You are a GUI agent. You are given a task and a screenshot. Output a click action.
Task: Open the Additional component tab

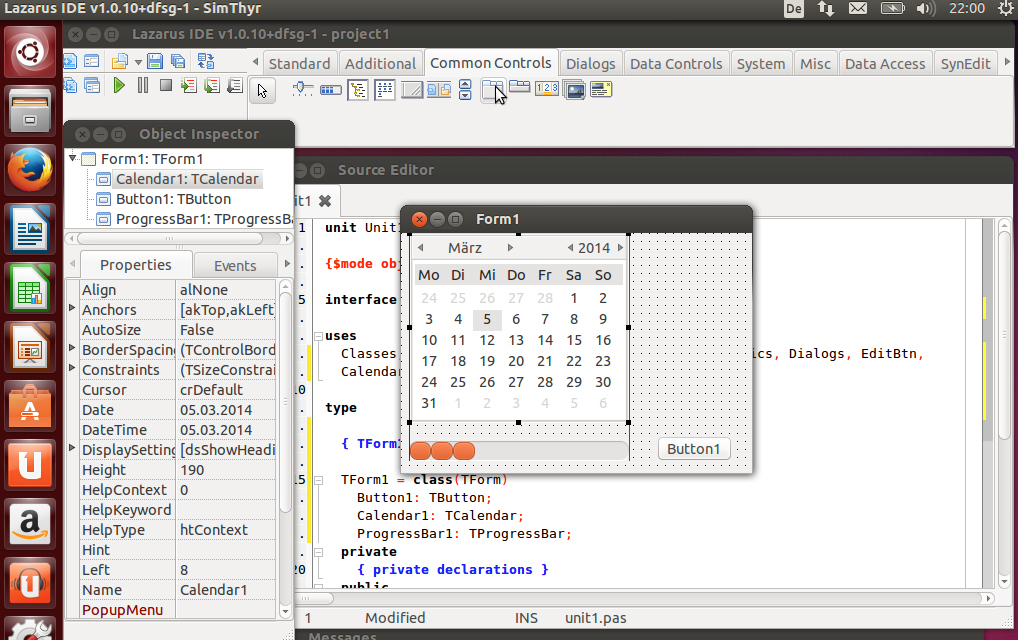click(x=380, y=64)
